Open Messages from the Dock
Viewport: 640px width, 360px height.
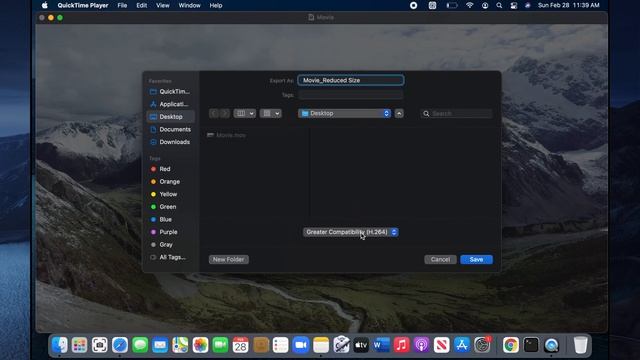point(140,345)
